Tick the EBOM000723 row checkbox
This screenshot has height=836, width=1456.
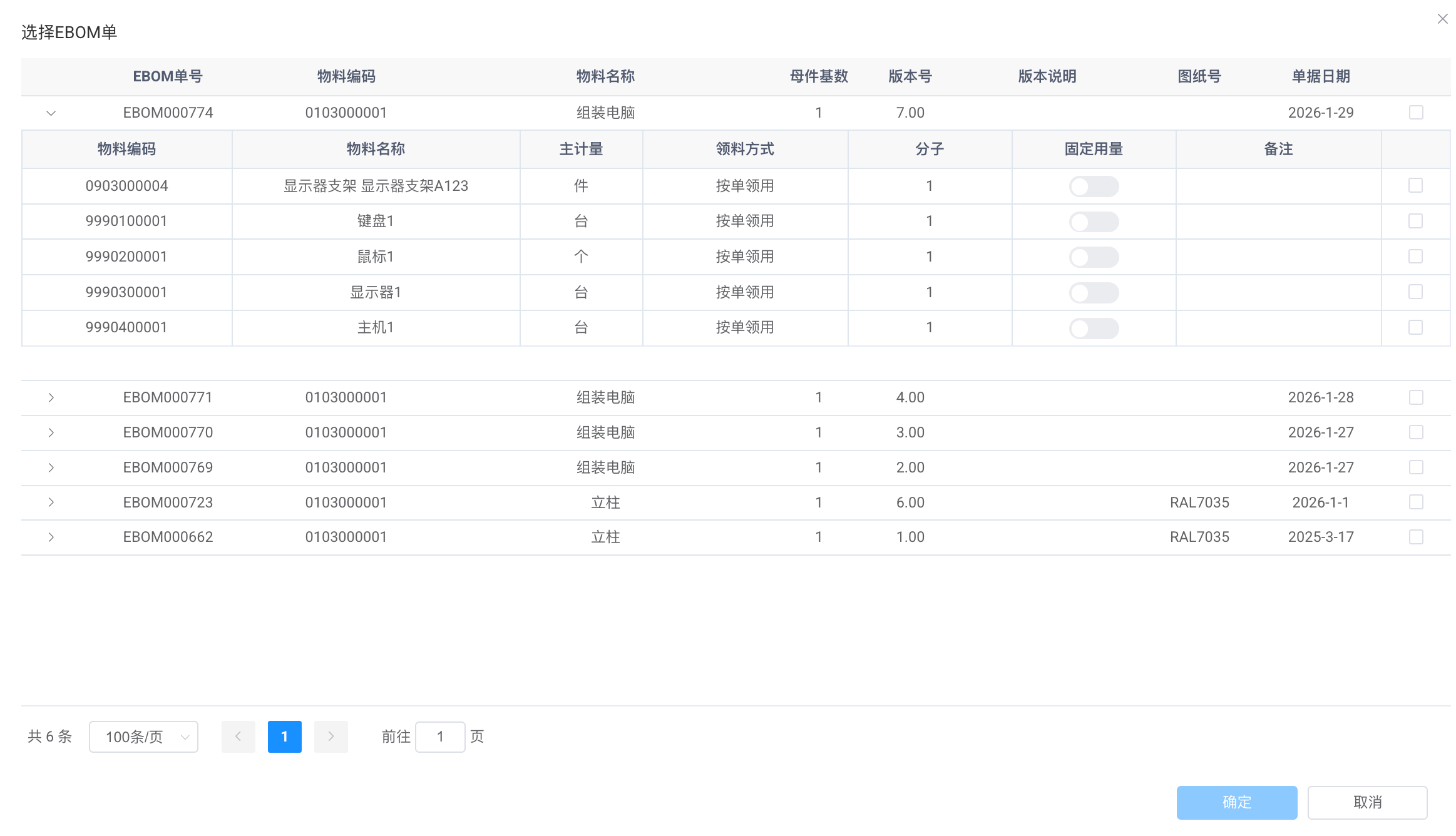coord(1416,502)
